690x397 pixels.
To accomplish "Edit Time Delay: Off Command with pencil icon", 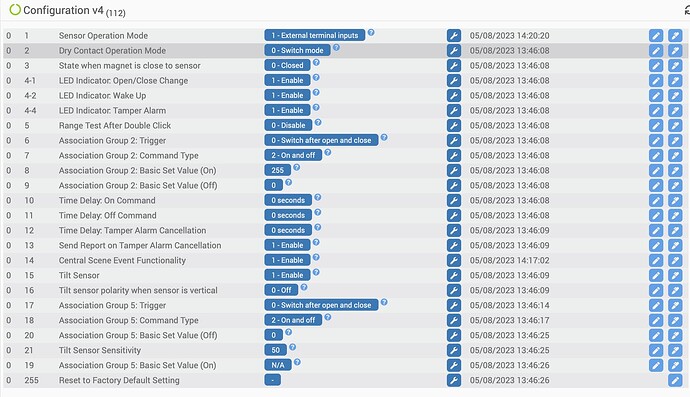I will (x=656, y=215).
